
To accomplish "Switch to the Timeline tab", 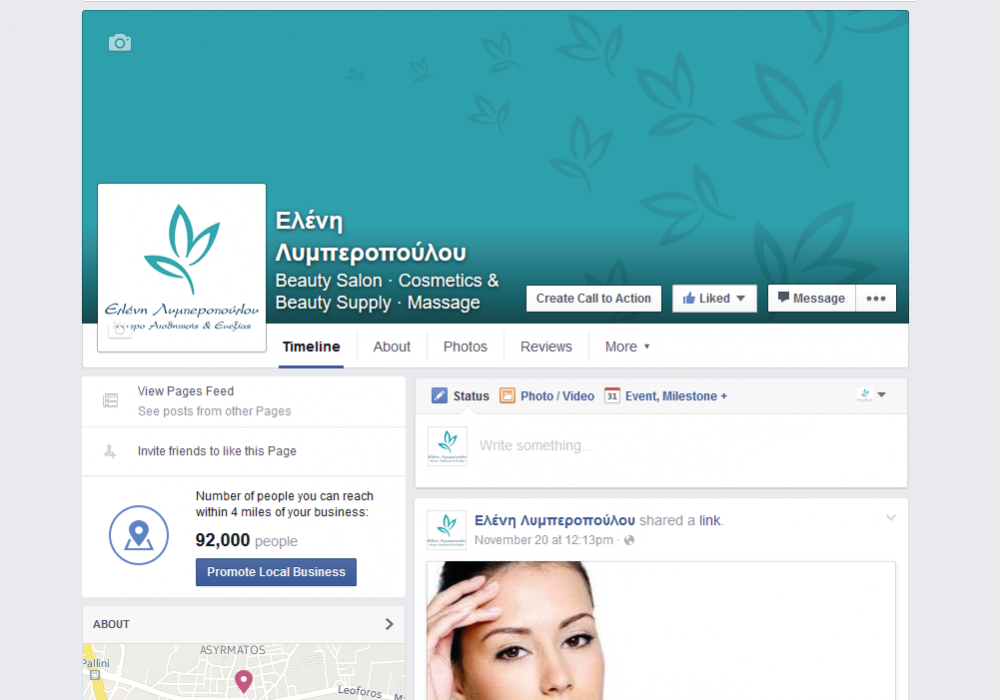I will click(311, 347).
